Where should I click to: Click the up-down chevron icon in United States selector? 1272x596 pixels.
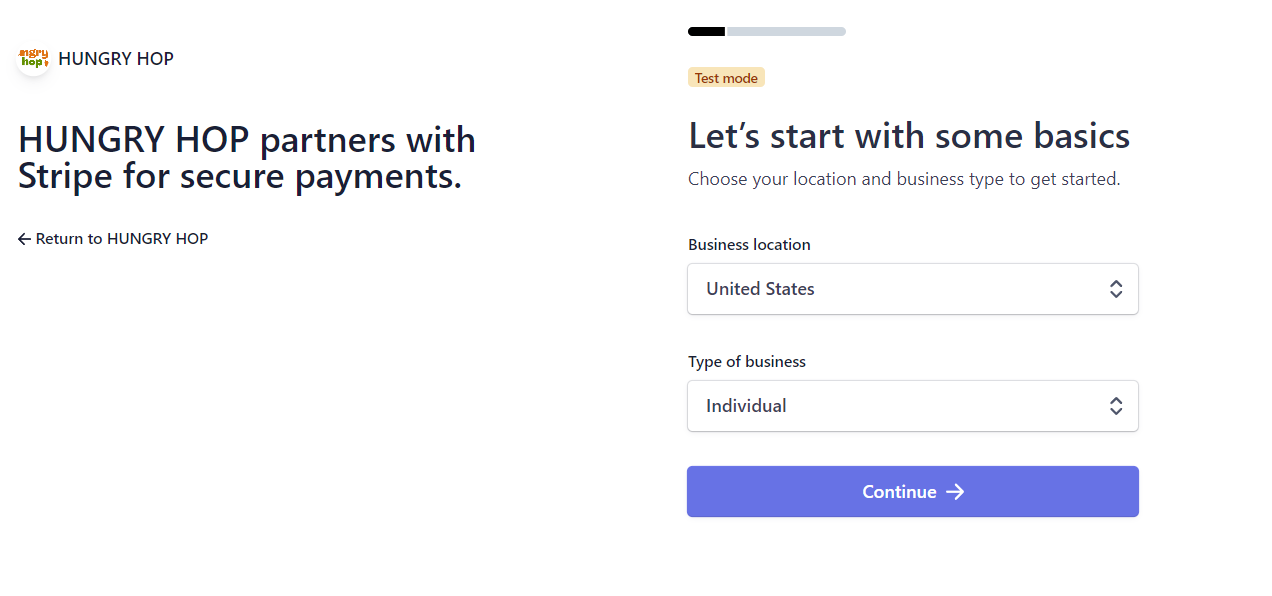click(x=1116, y=289)
